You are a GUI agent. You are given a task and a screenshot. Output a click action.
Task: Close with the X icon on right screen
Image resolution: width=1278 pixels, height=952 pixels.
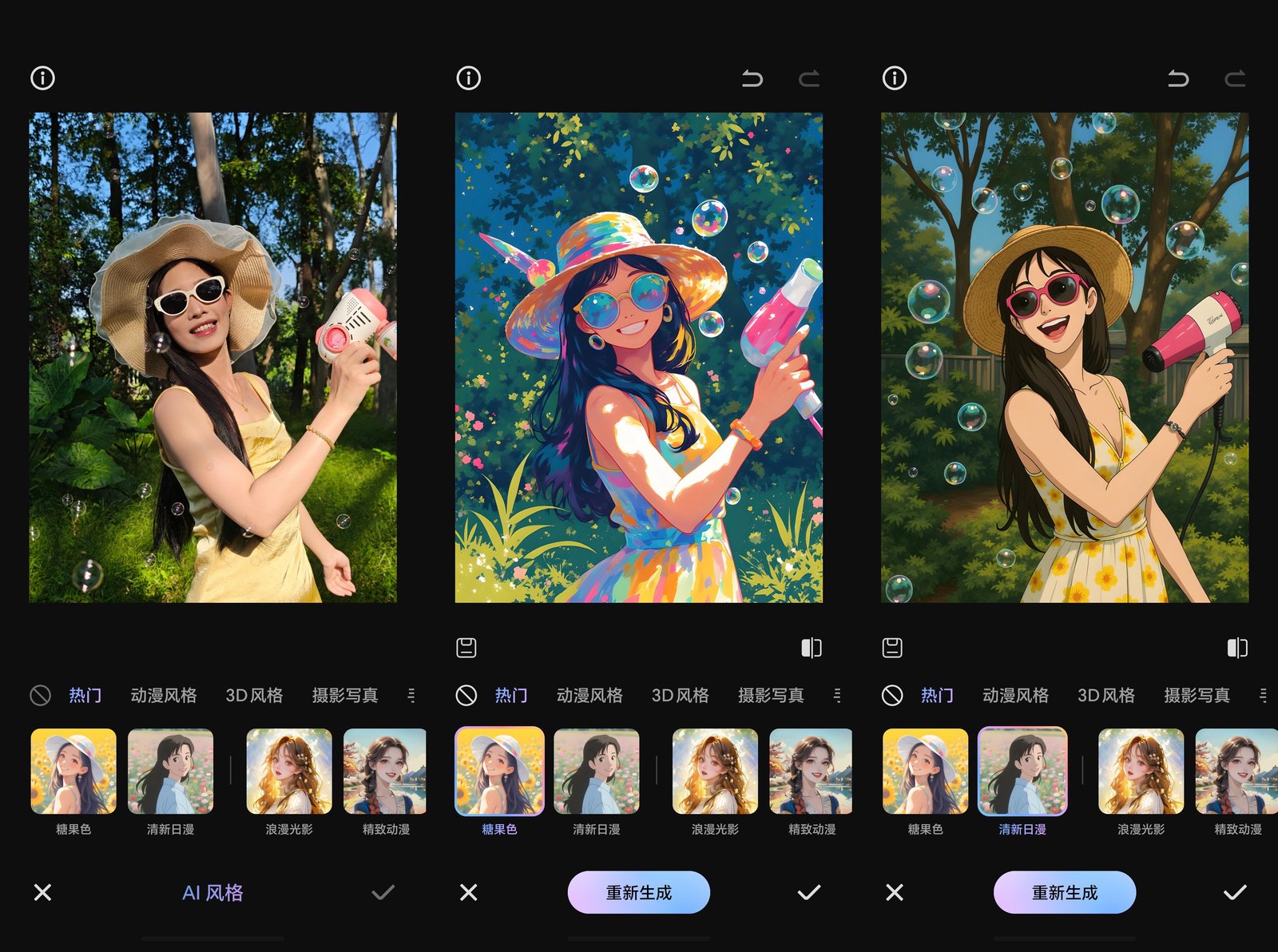(895, 892)
